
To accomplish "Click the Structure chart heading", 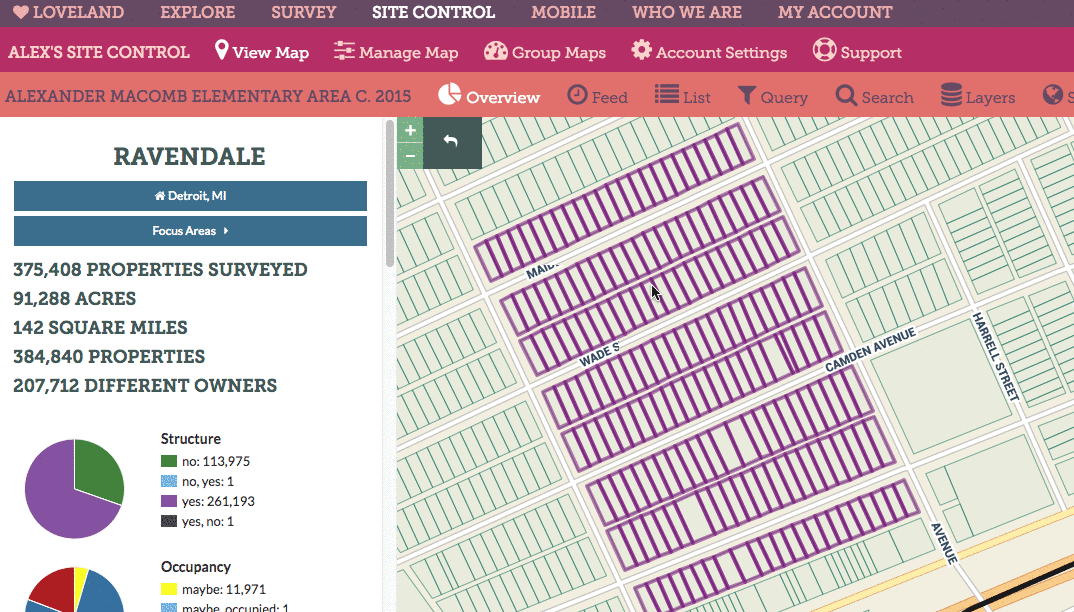I will click(190, 439).
